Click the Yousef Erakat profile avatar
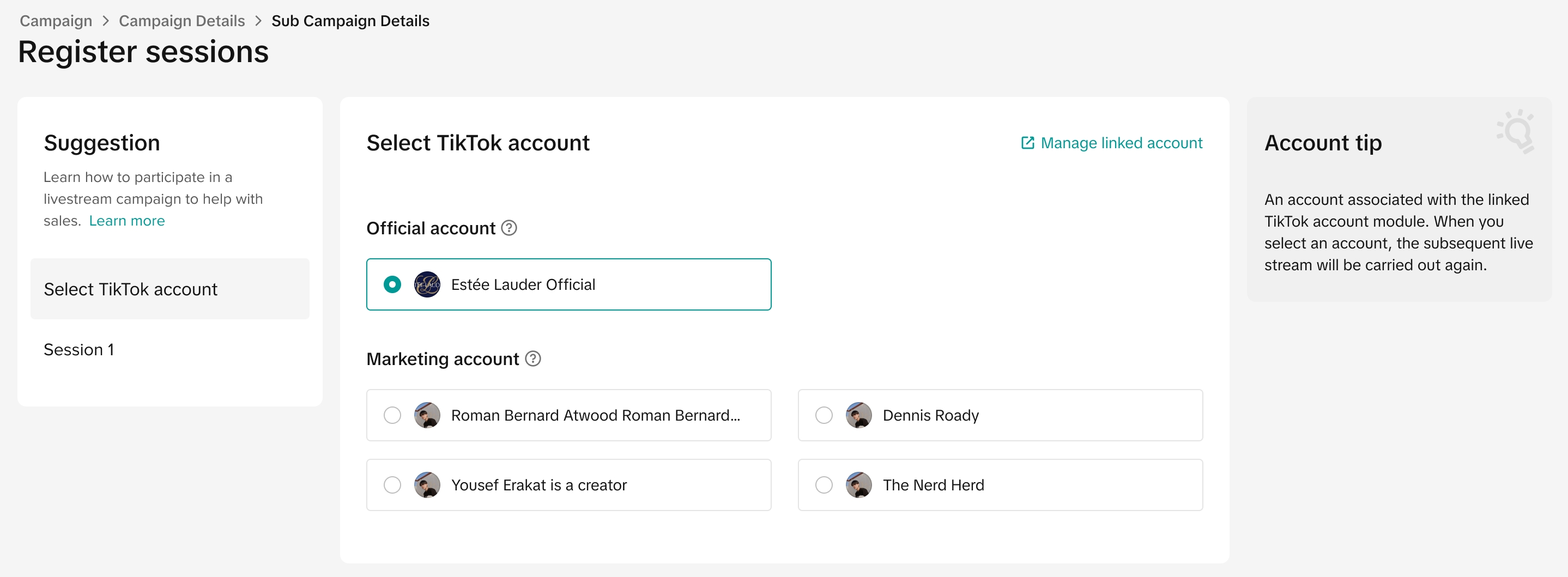Screen dimensions: 1568x577 [x=427, y=485]
